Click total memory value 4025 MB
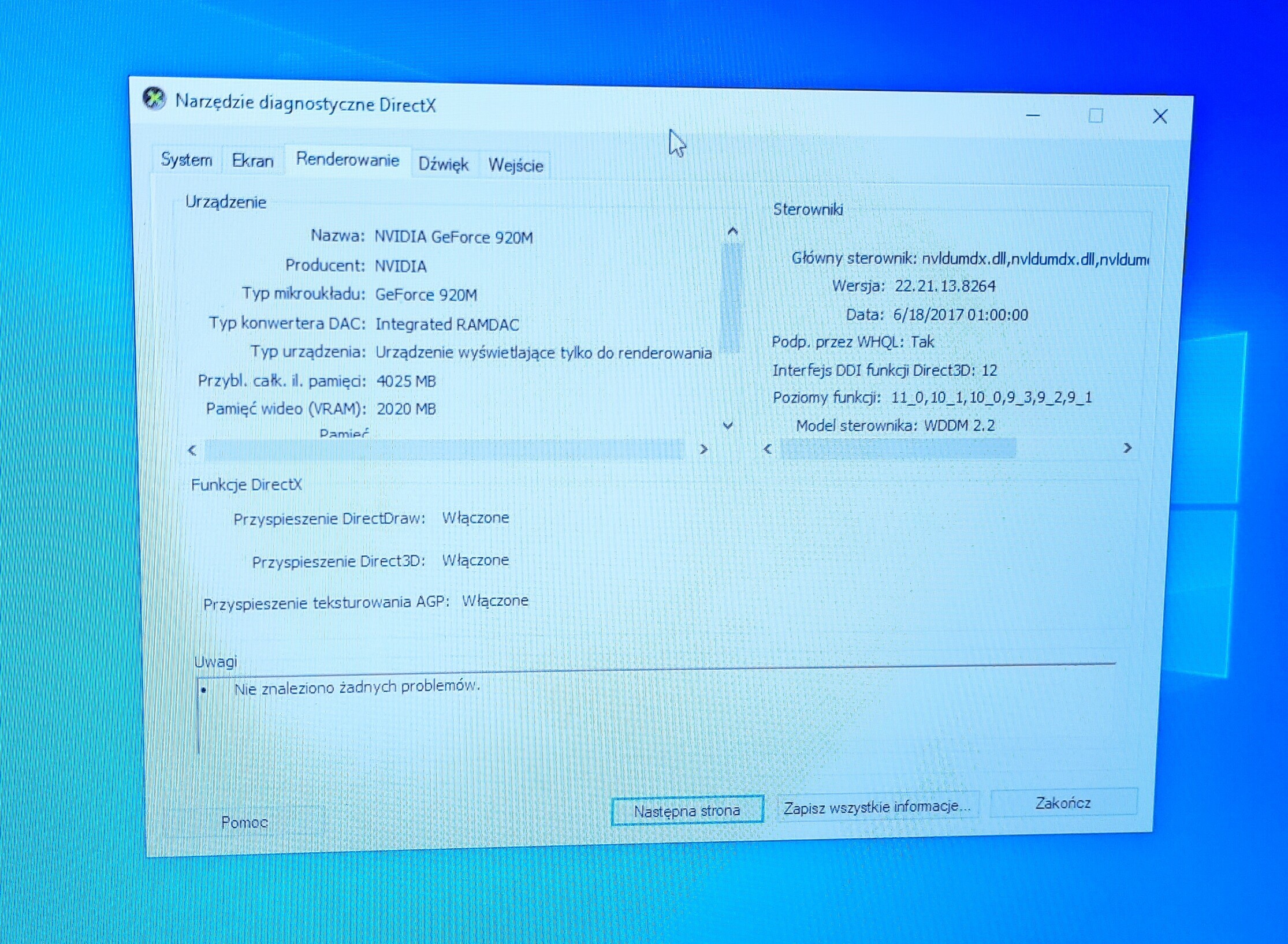The image size is (1288, 944). click(x=406, y=381)
